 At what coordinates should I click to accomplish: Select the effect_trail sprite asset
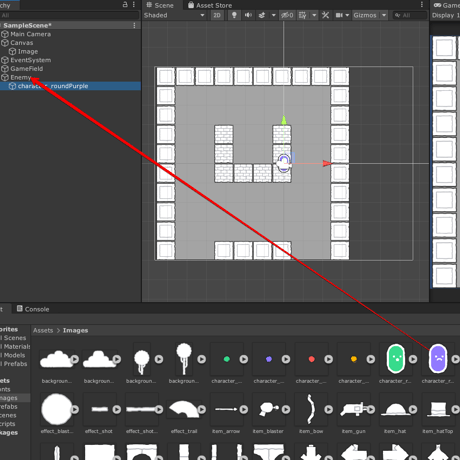184,409
